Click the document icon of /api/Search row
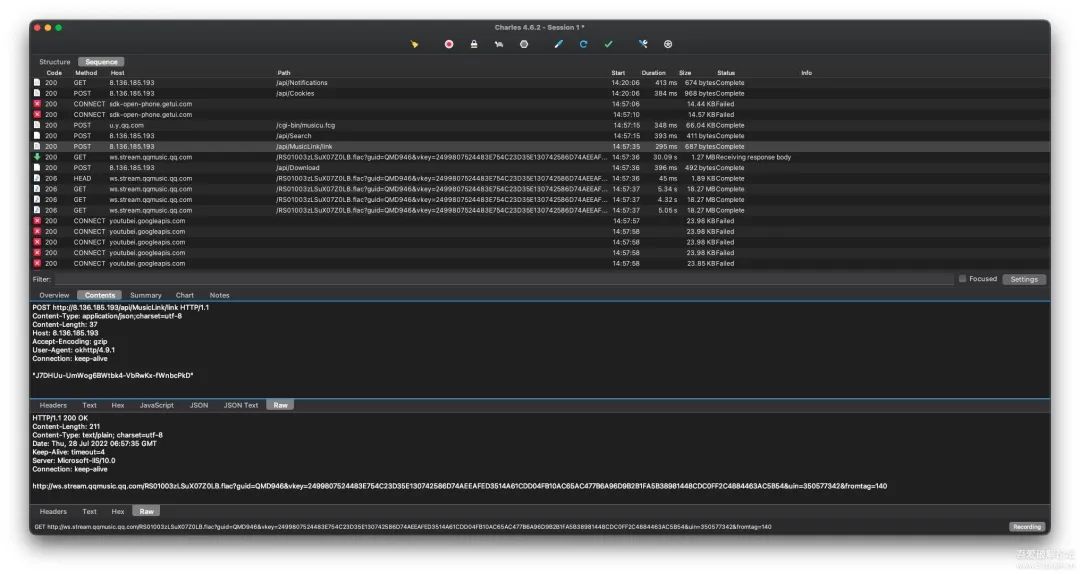Screen dimensions: 1080x574 pyautogui.click(x=37, y=136)
